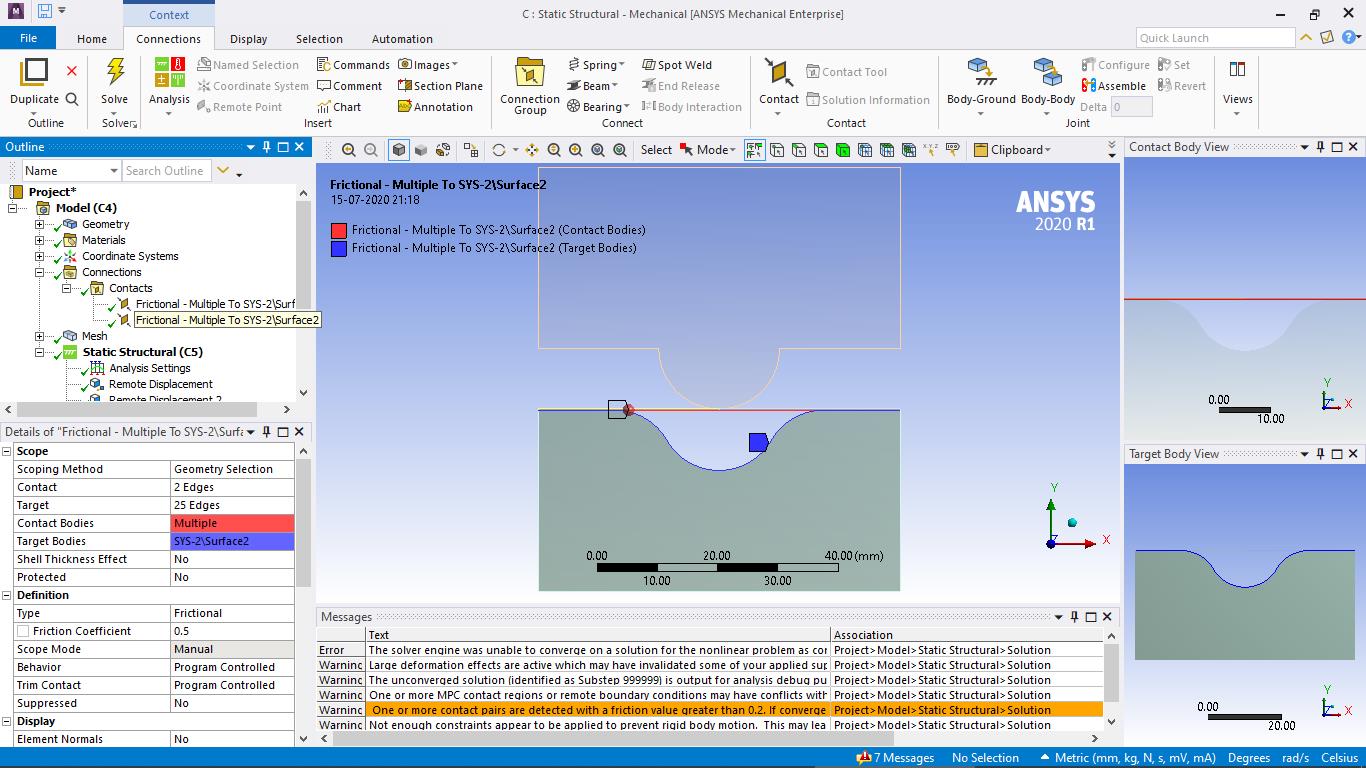Collapse the Connections tree node

pyautogui.click(x=40, y=272)
